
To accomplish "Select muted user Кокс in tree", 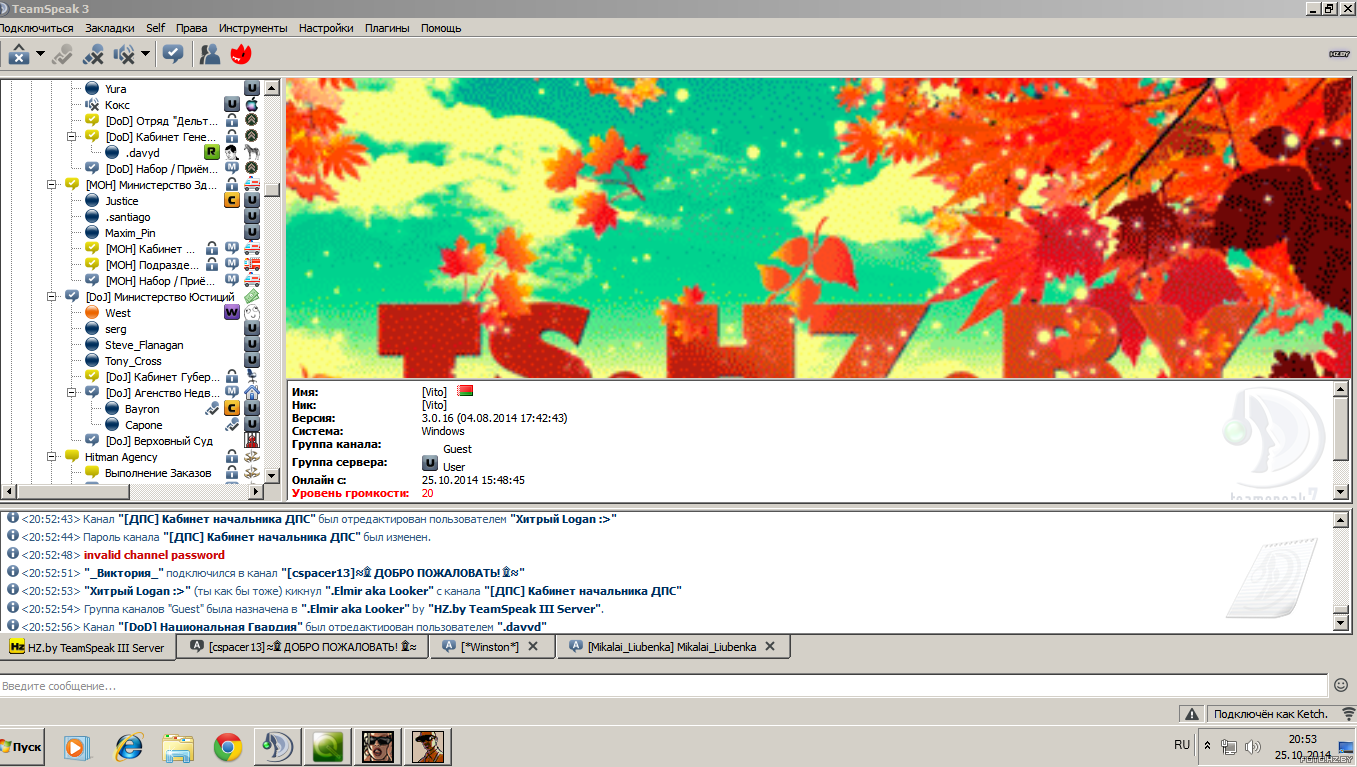I will (117, 105).
